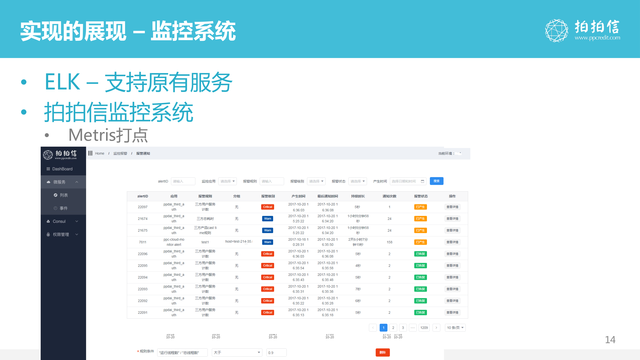Go to next page with right arrow
The image size is (640, 360).
pyautogui.click(x=436, y=328)
